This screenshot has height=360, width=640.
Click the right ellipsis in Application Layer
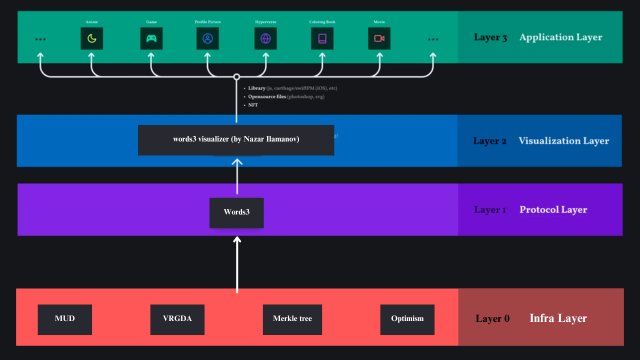(433, 39)
